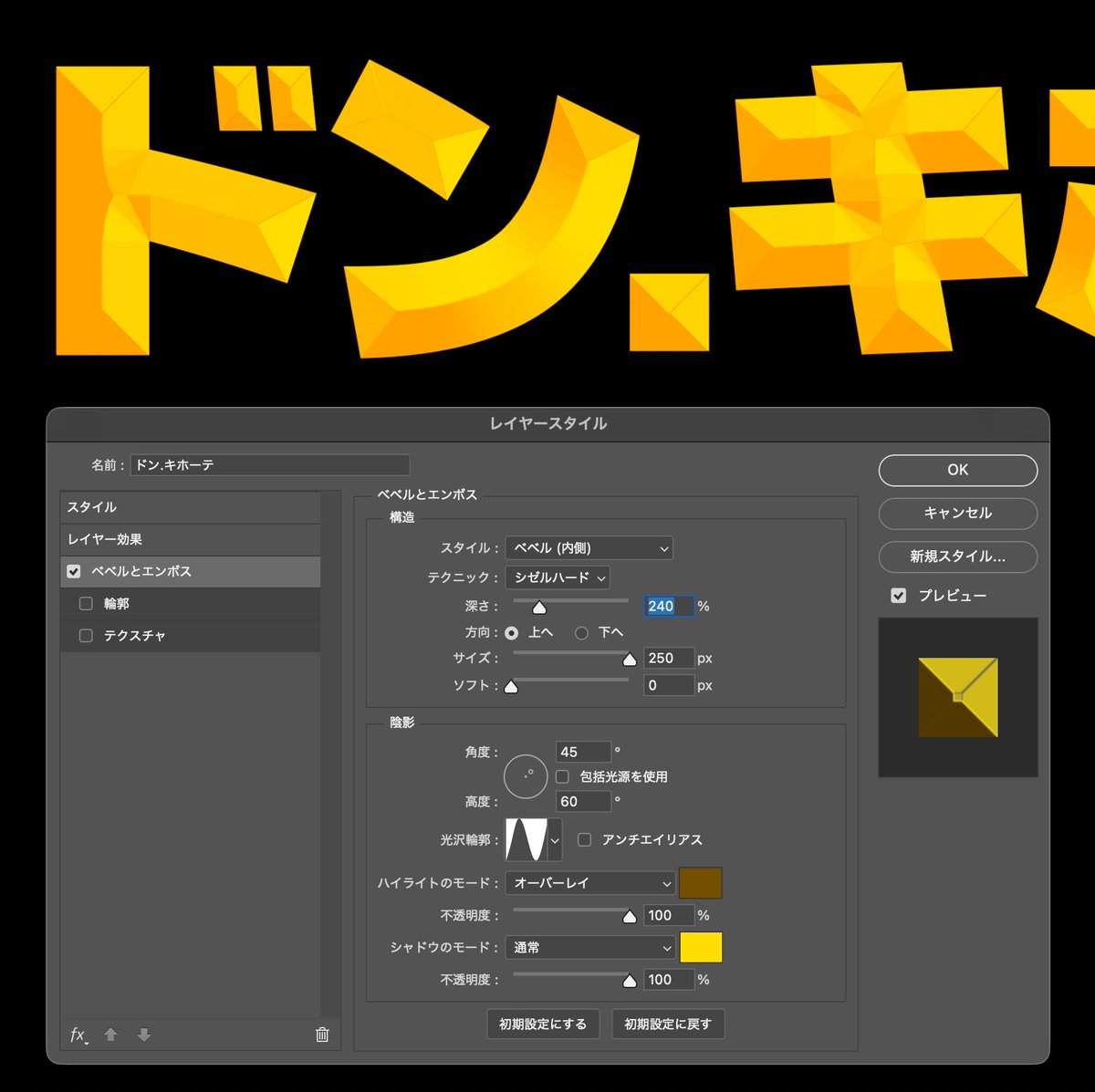
Task: Move the effect up with the up arrow
Action: (x=110, y=1035)
